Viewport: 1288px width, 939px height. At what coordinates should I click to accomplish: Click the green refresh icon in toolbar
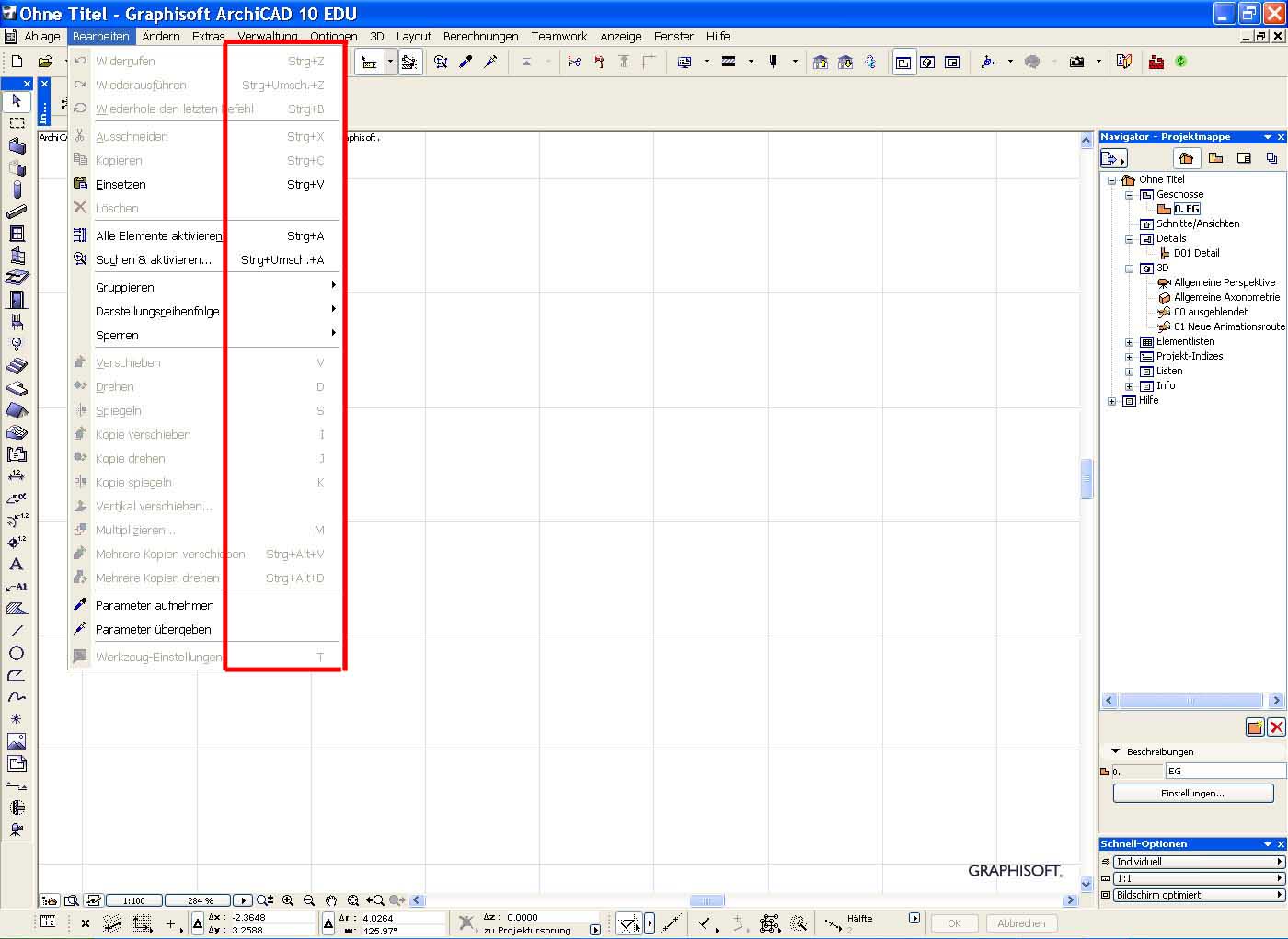click(1181, 62)
